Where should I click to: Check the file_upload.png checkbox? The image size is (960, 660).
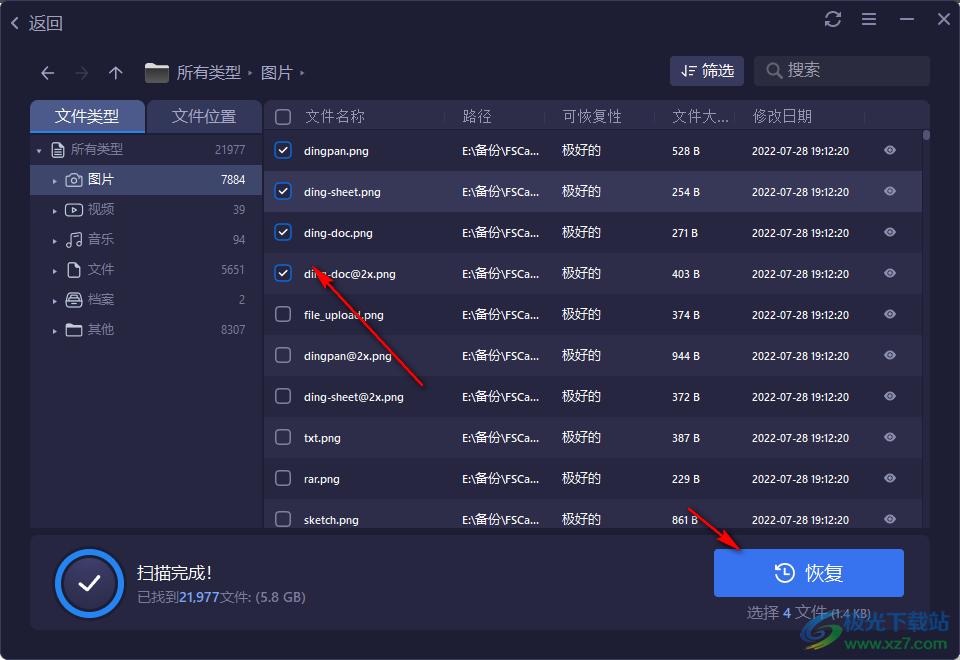[x=282, y=314]
